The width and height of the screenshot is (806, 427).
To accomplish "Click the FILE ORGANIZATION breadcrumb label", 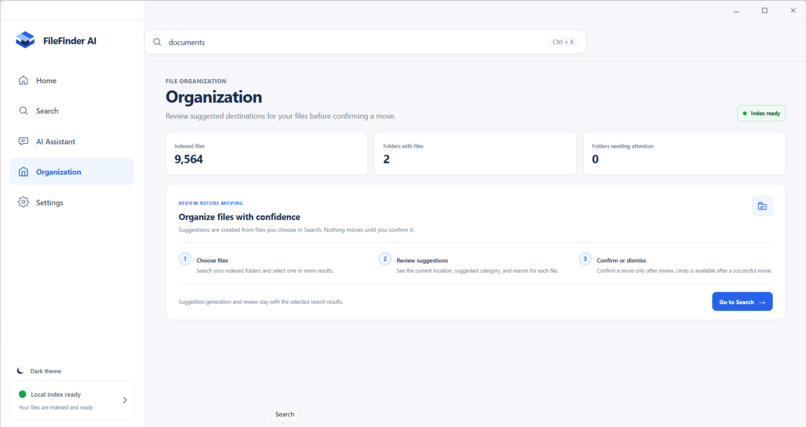I will tap(196, 81).
